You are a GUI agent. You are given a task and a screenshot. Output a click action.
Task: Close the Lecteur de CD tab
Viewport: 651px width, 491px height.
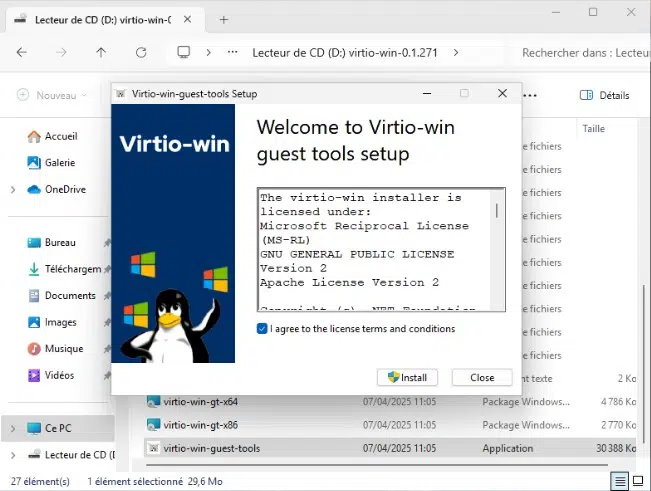[187, 19]
